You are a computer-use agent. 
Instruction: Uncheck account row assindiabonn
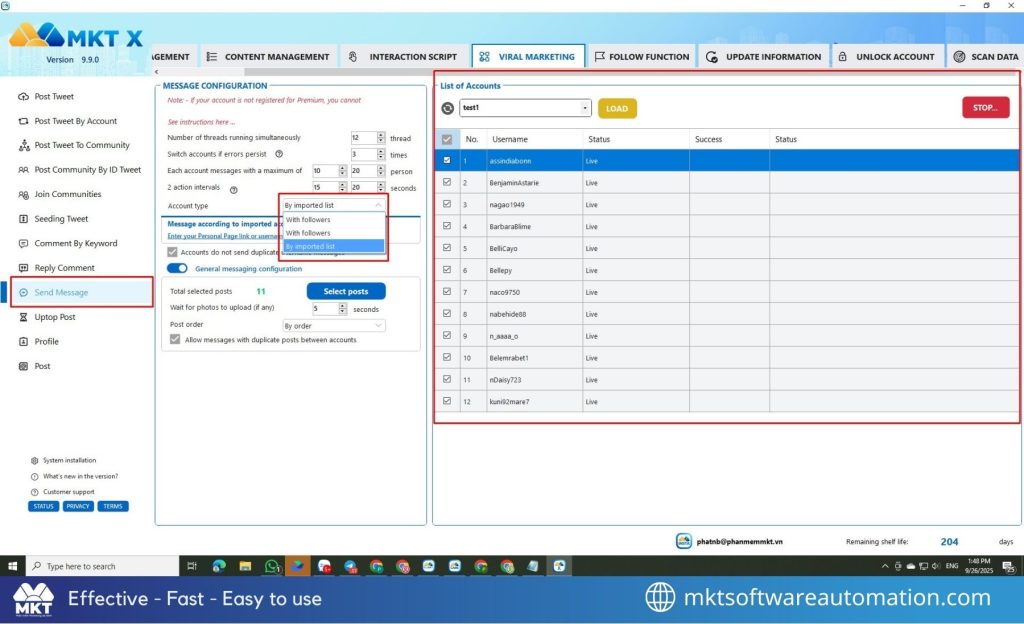click(447, 160)
